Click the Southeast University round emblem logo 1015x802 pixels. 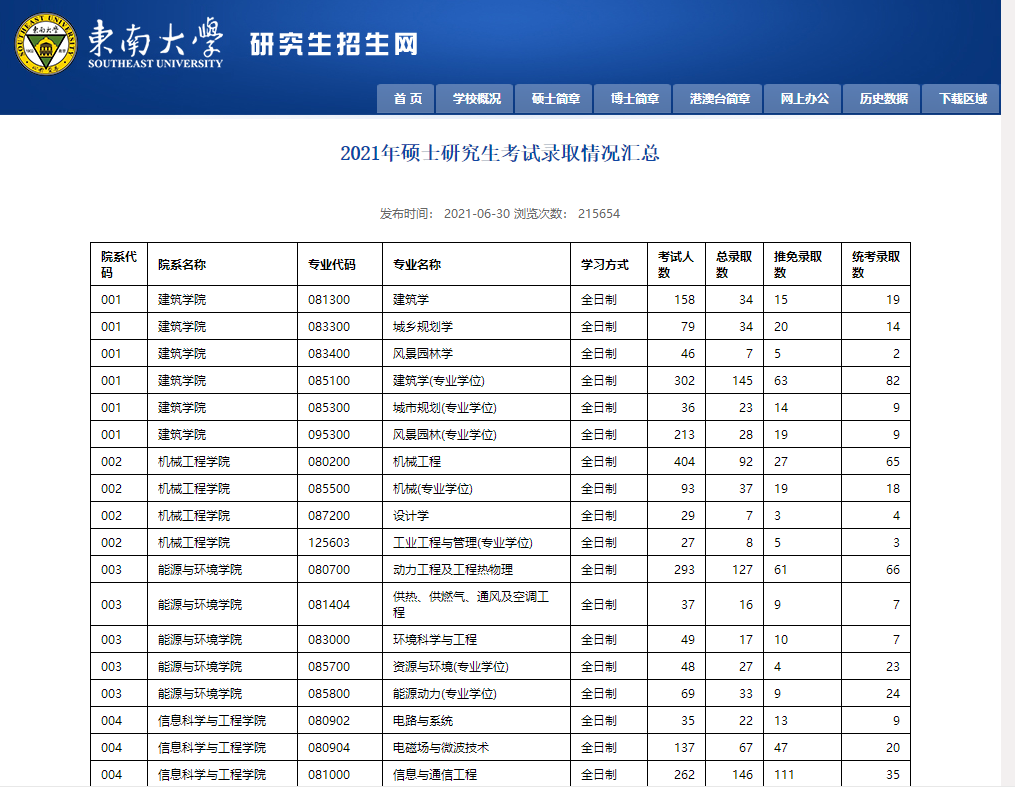click(45, 44)
